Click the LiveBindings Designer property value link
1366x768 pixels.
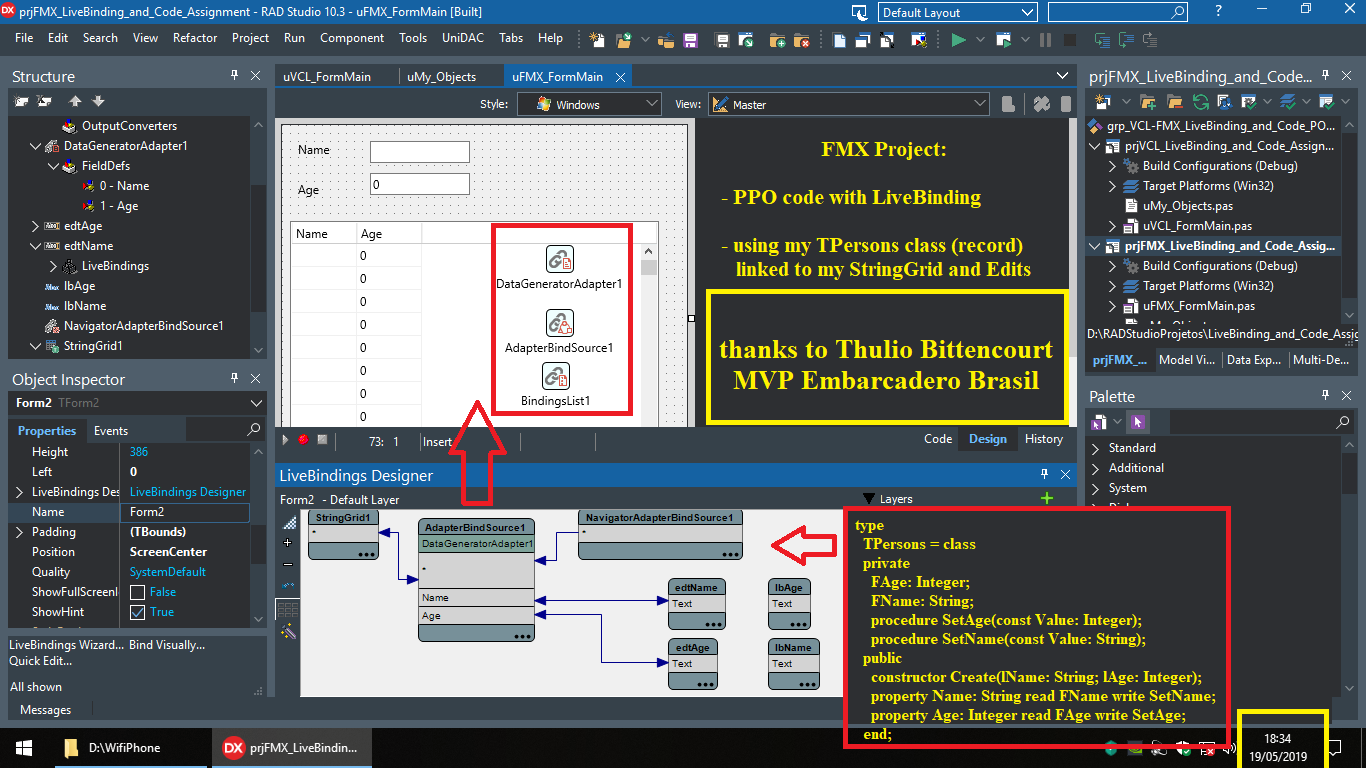click(188, 492)
